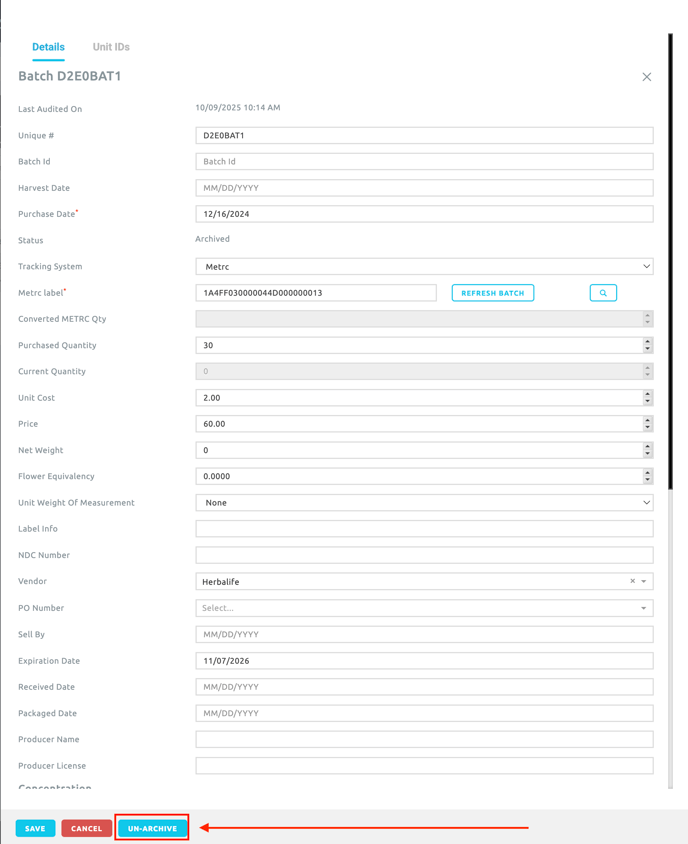Clear the Herbalife vendor selection
Screen dimensions: 688x844
point(632,581)
